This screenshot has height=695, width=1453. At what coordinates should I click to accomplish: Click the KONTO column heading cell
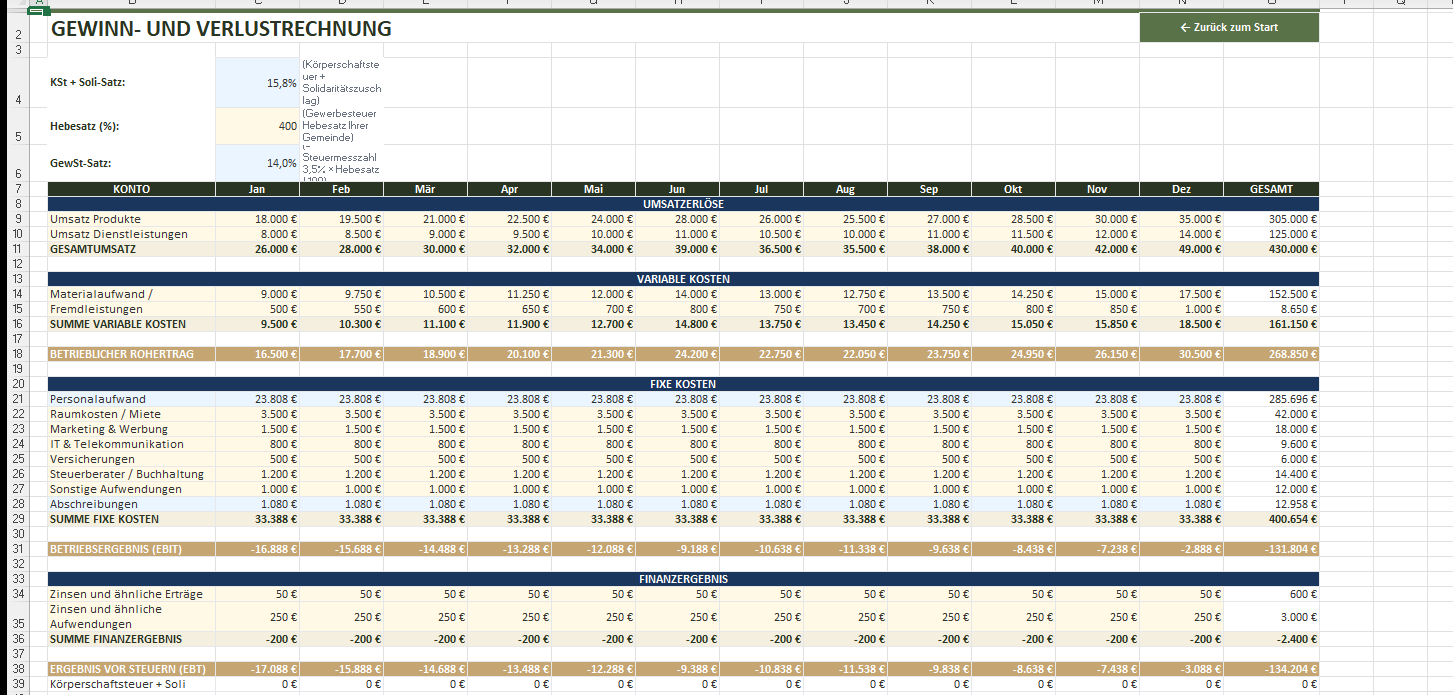click(131, 189)
